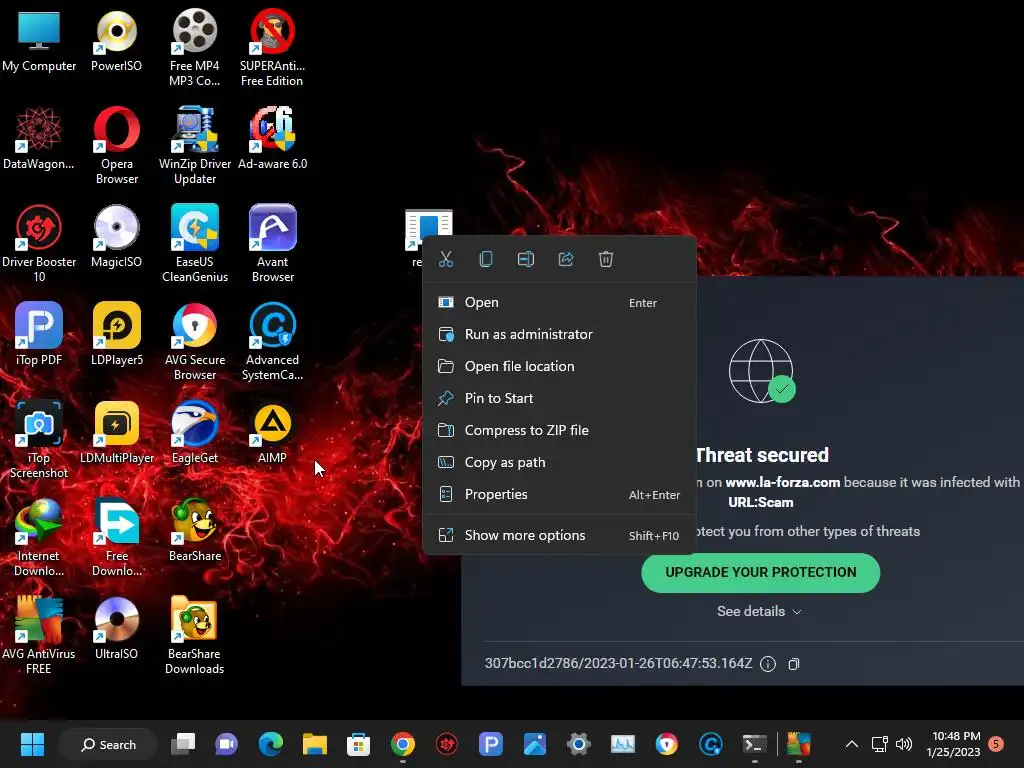Select the EagleGet desktop shortcut
Viewport: 1024px width, 768px height.
195,432
